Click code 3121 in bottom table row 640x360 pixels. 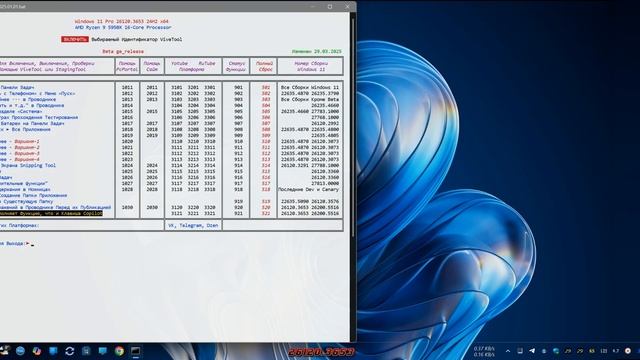coord(177,213)
